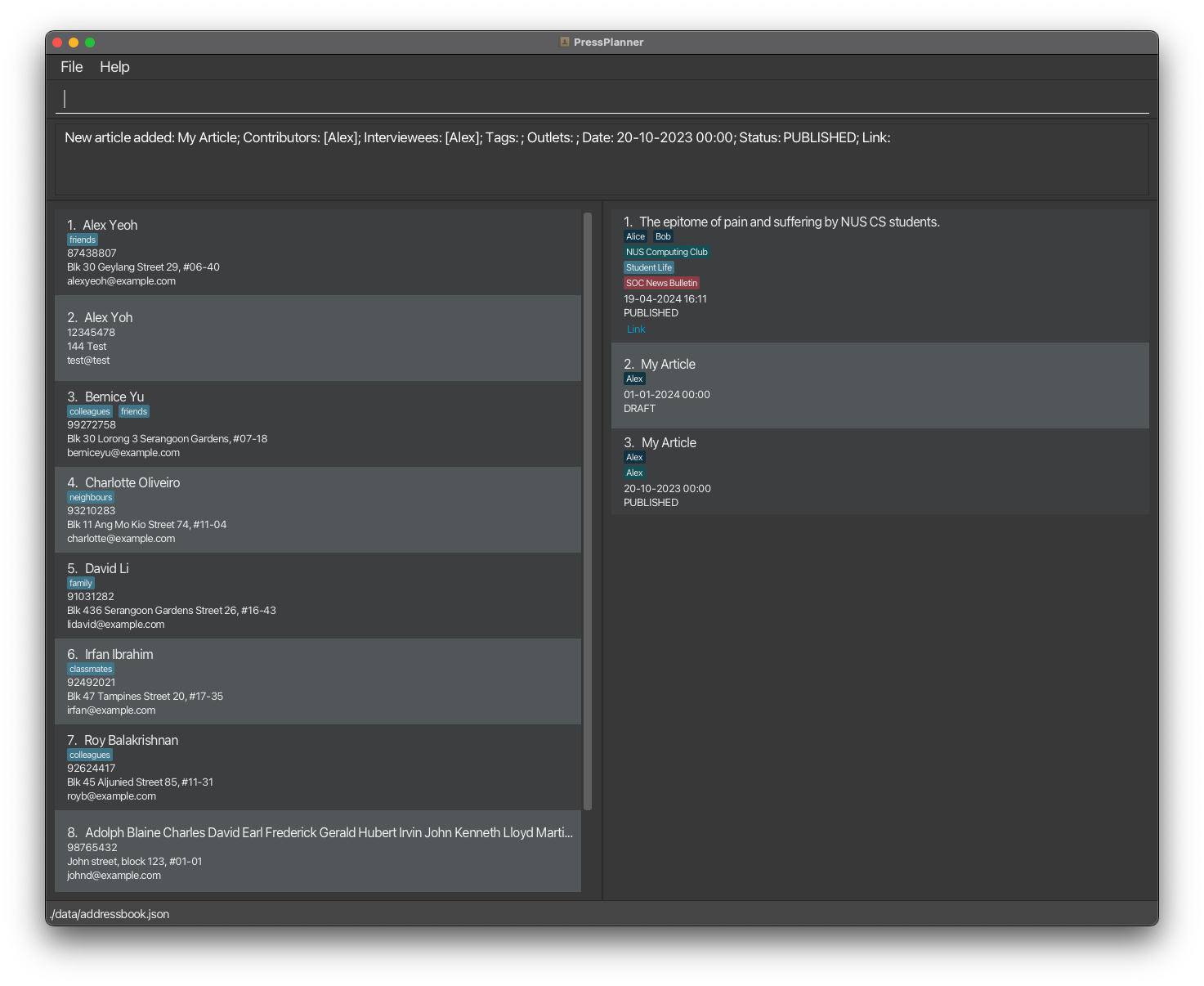Click the date 20-10-2023 00:00 in article list
Viewport: 1204px width, 986px height.
667,489
